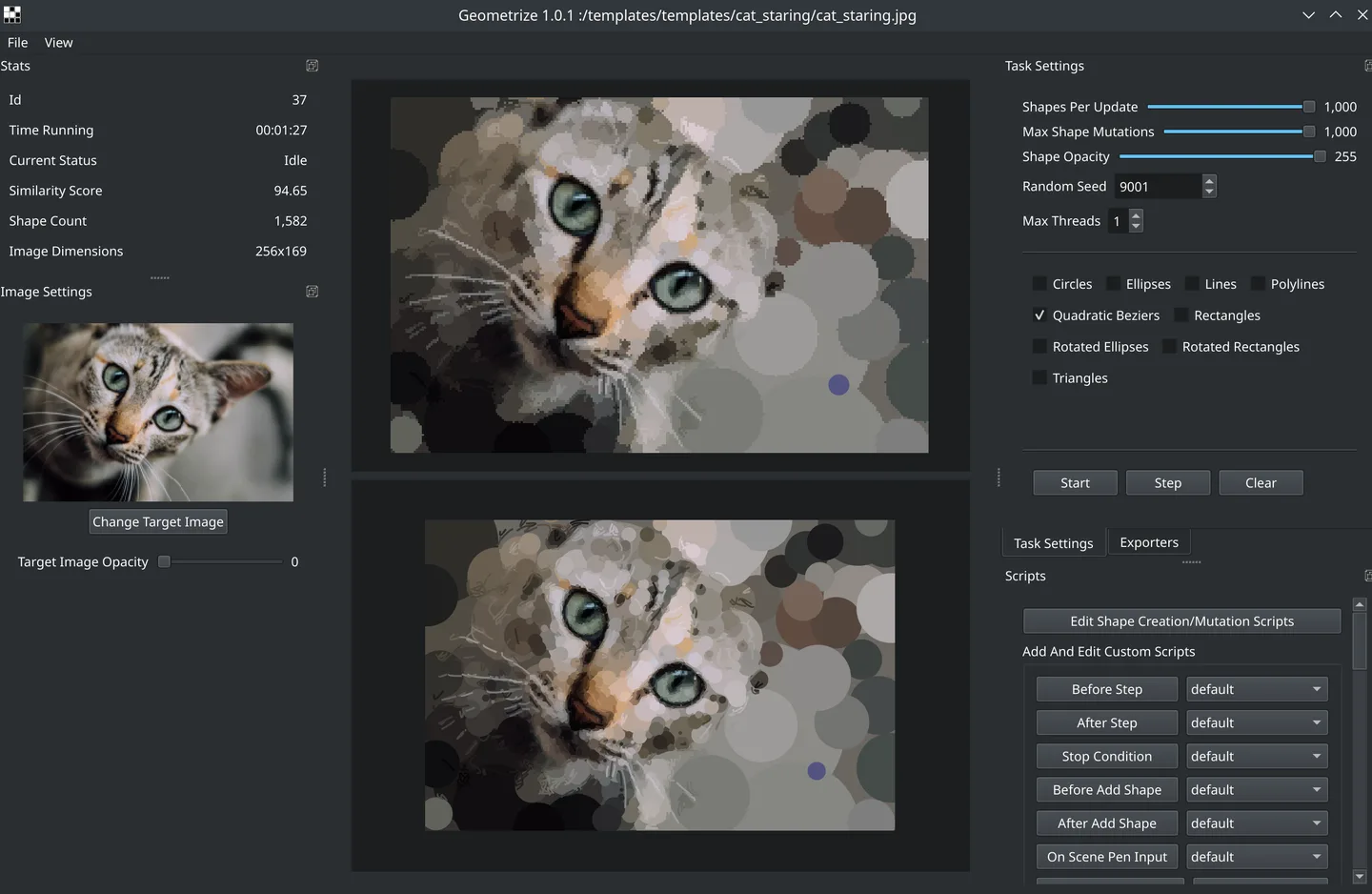Float the Stats panel using its dock icon
The height and width of the screenshot is (894, 1372).
tap(312, 66)
